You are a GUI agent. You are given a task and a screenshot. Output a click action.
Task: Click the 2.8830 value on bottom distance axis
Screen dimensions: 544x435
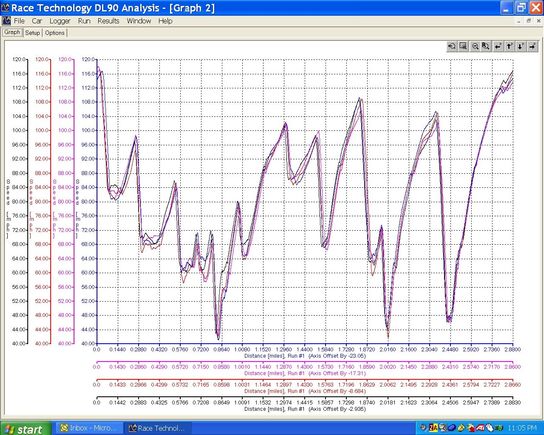pos(513,403)
